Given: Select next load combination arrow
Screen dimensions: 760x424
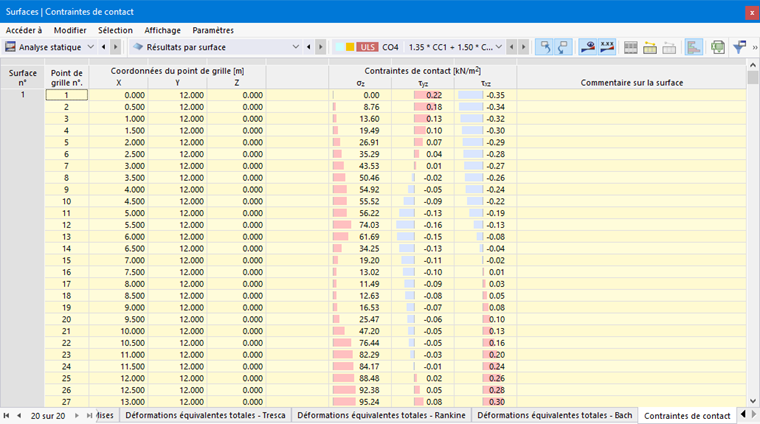Looking at the screenshot, I should pyautogui.click(x=523, y=47).
